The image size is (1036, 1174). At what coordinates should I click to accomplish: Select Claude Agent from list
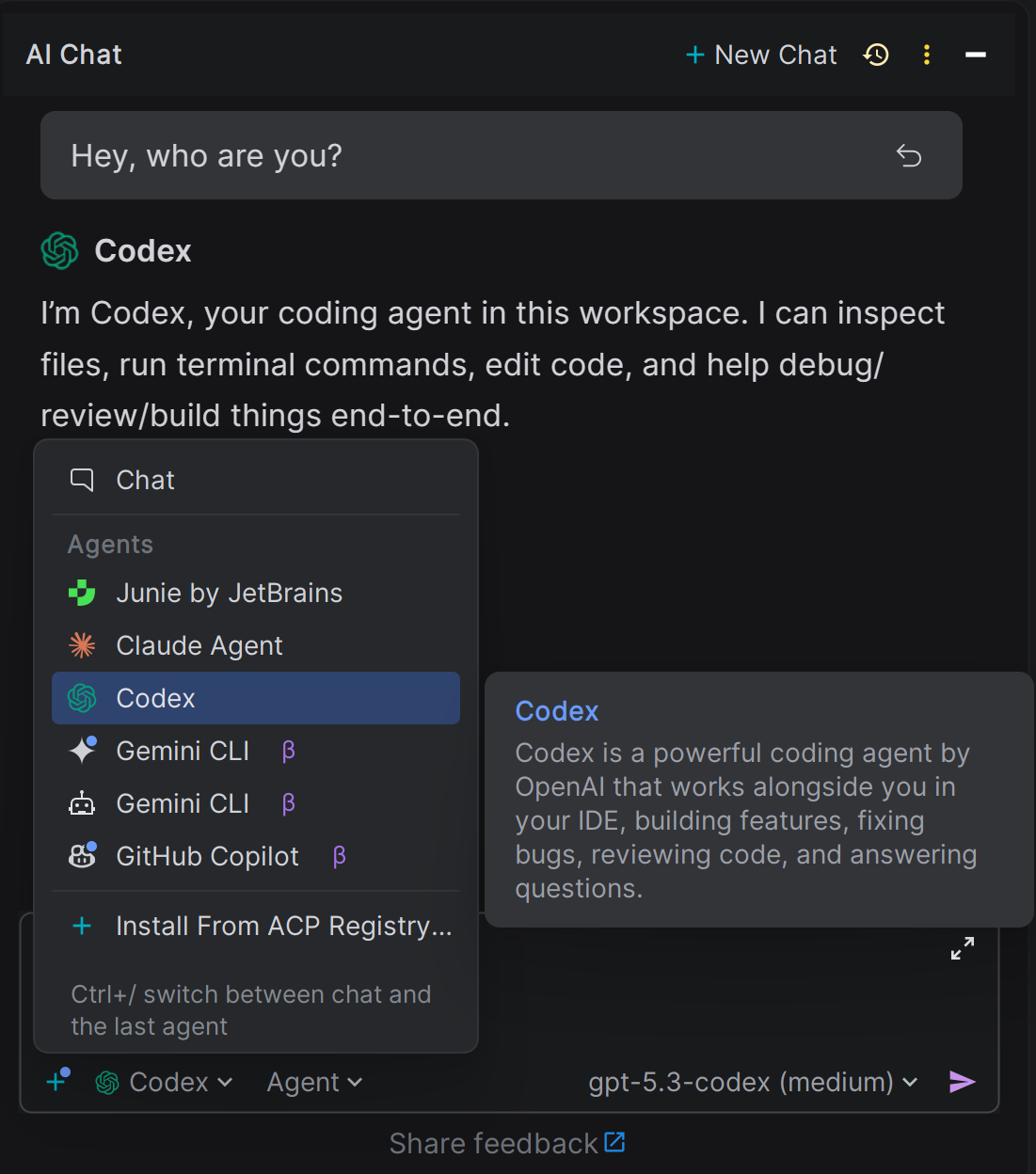click(x=256, y=646)
